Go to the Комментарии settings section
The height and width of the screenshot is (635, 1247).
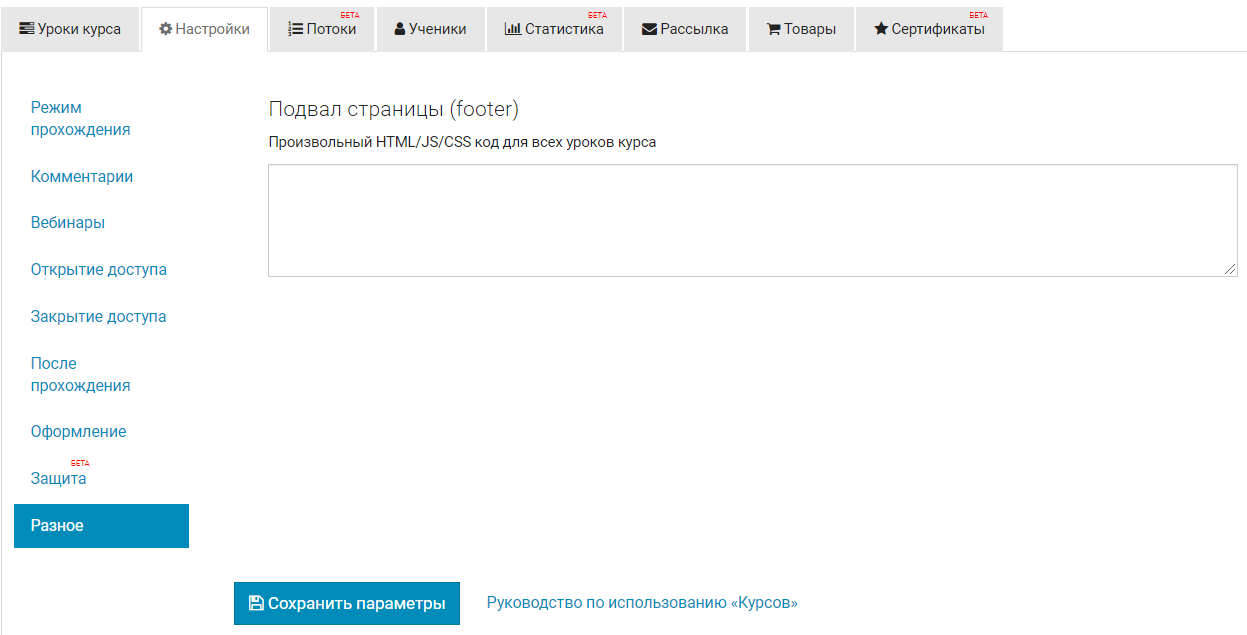tap(82, 176)
